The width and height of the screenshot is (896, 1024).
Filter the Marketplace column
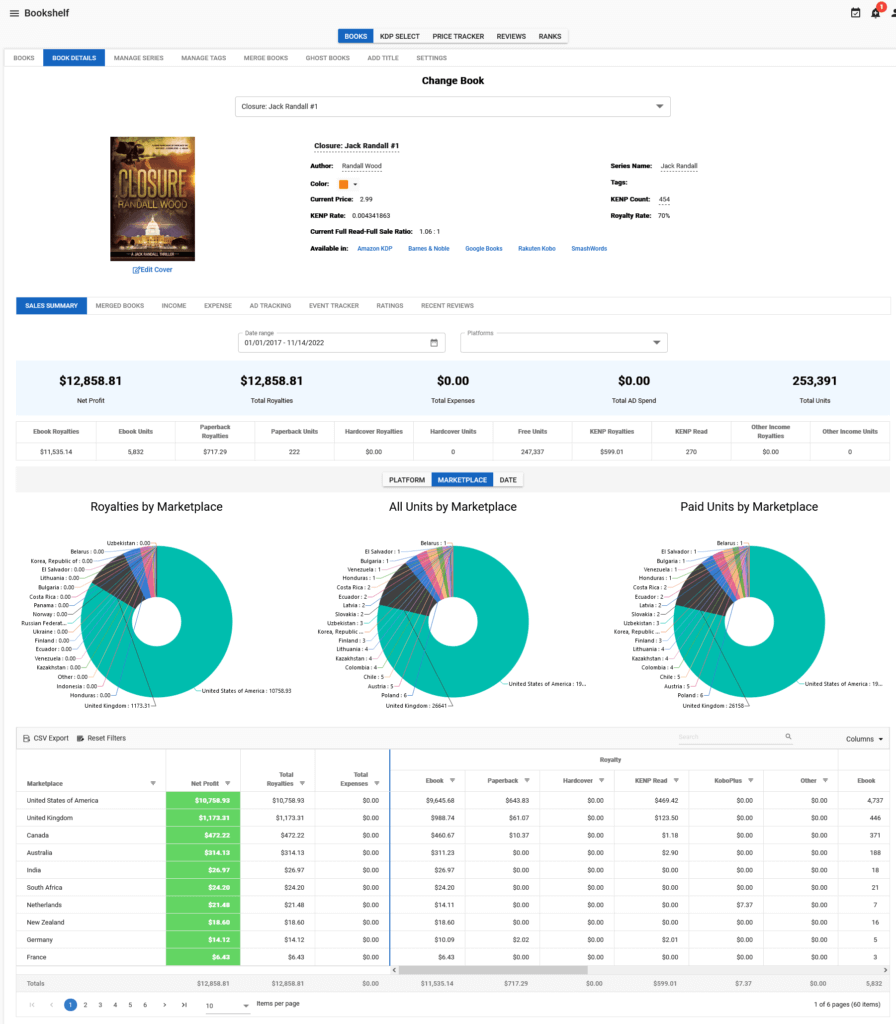tap(153, 783)
